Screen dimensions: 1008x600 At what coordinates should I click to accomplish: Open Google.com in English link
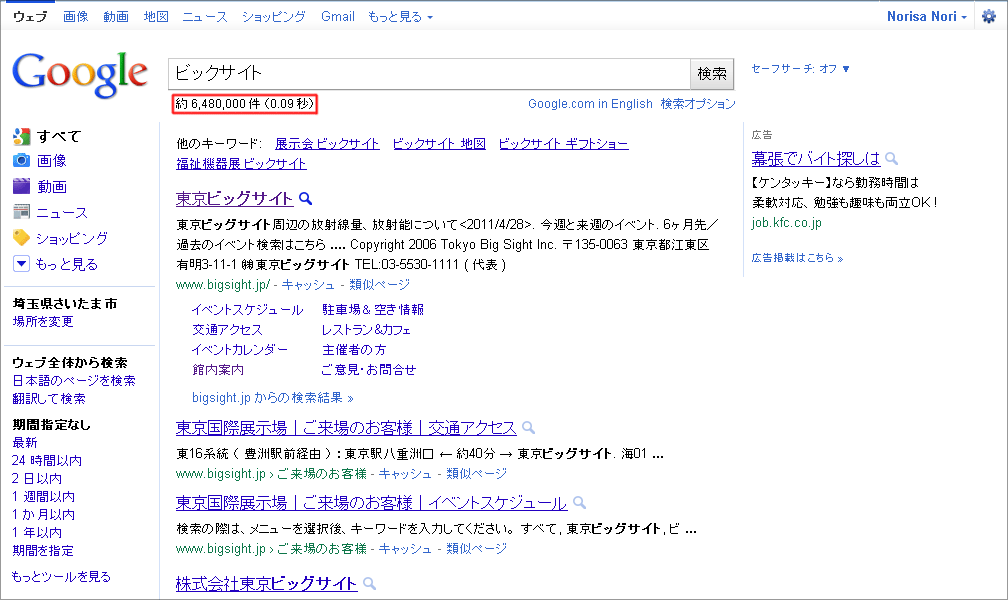coord(590,104)
